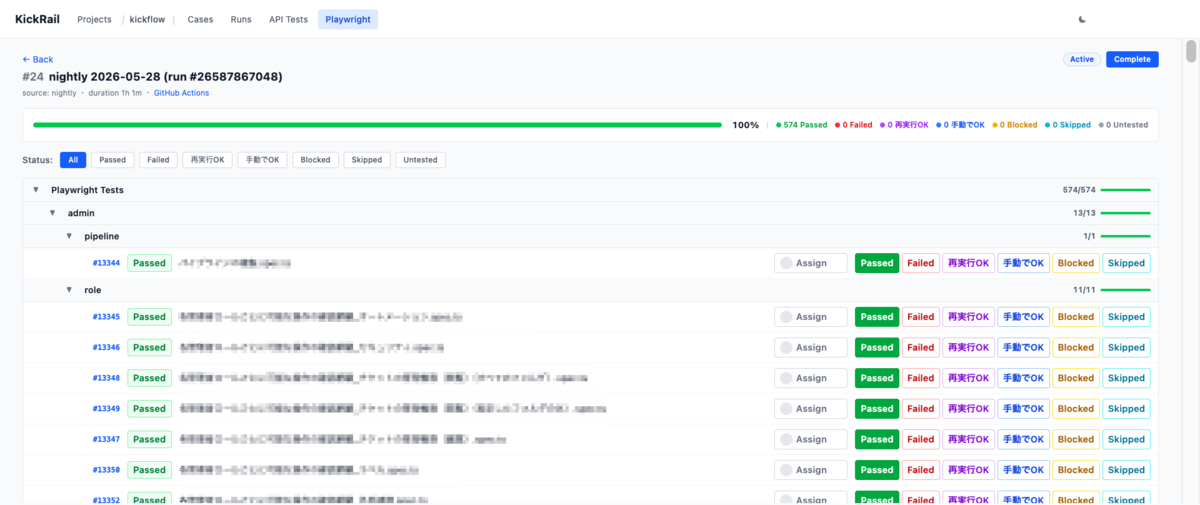Assign a user to case #13345
This screenshot has height=505, width=1200.
tap(811, 317)
